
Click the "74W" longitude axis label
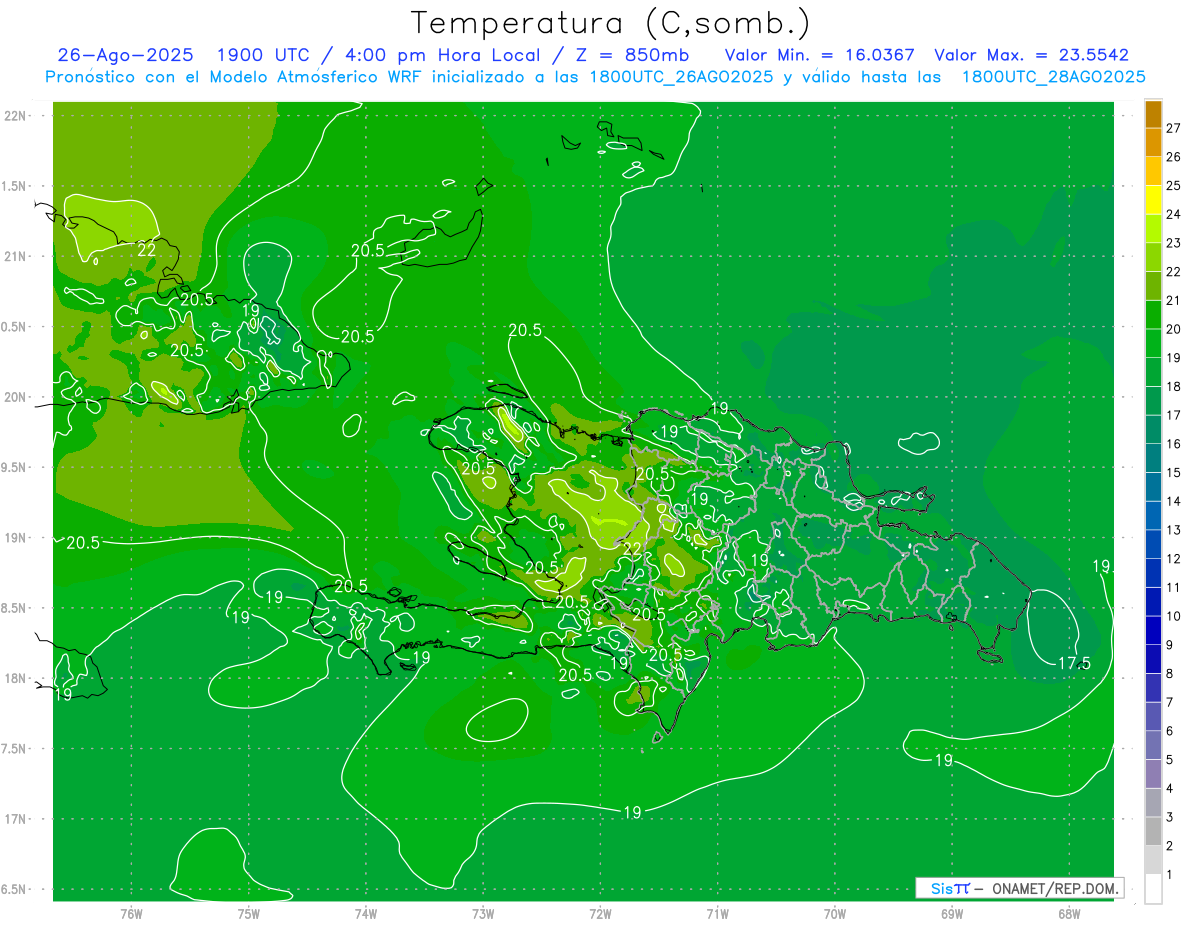(365, 914)
